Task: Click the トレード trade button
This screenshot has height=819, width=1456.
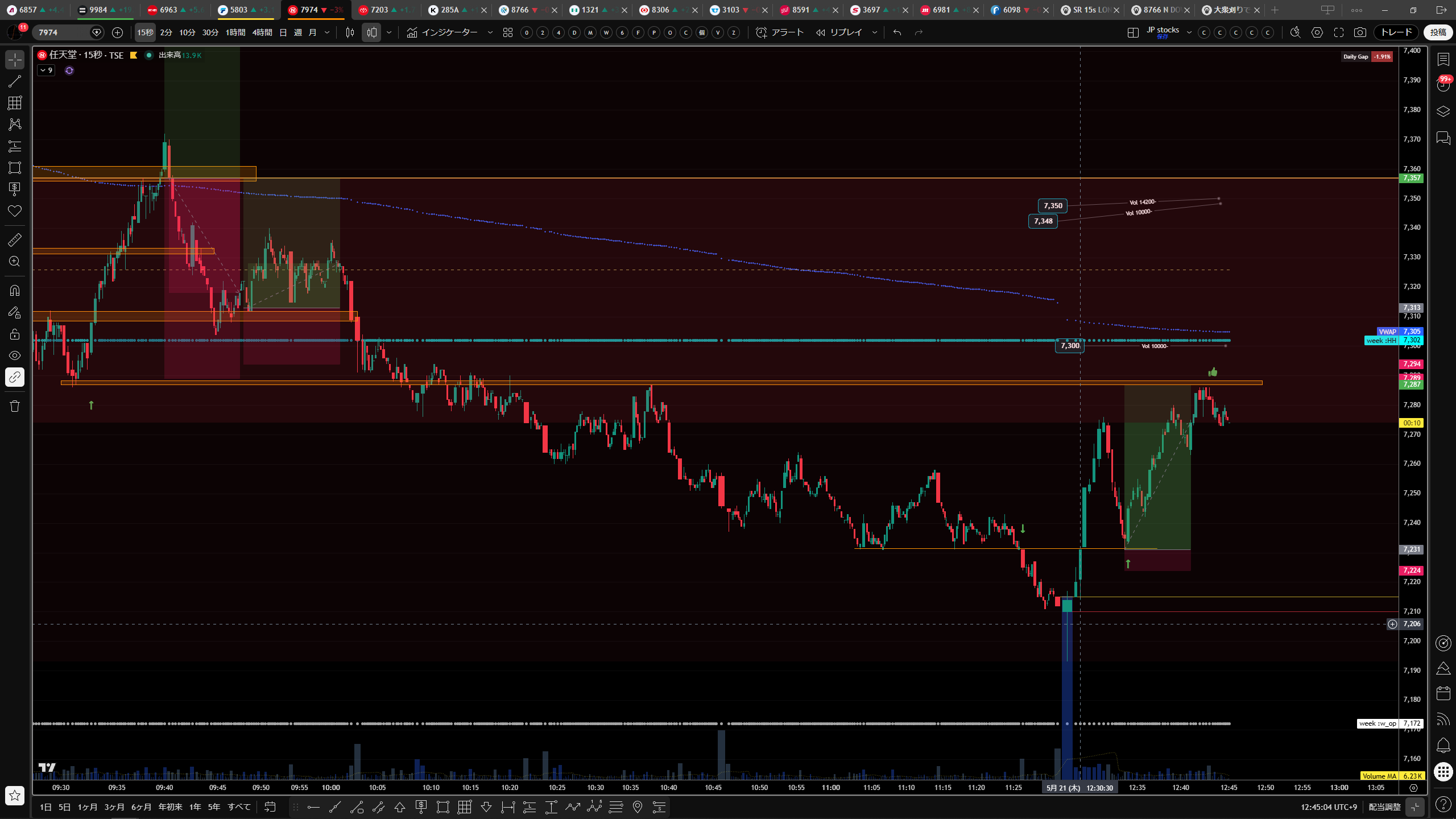Action: (x=1396, y=32)
